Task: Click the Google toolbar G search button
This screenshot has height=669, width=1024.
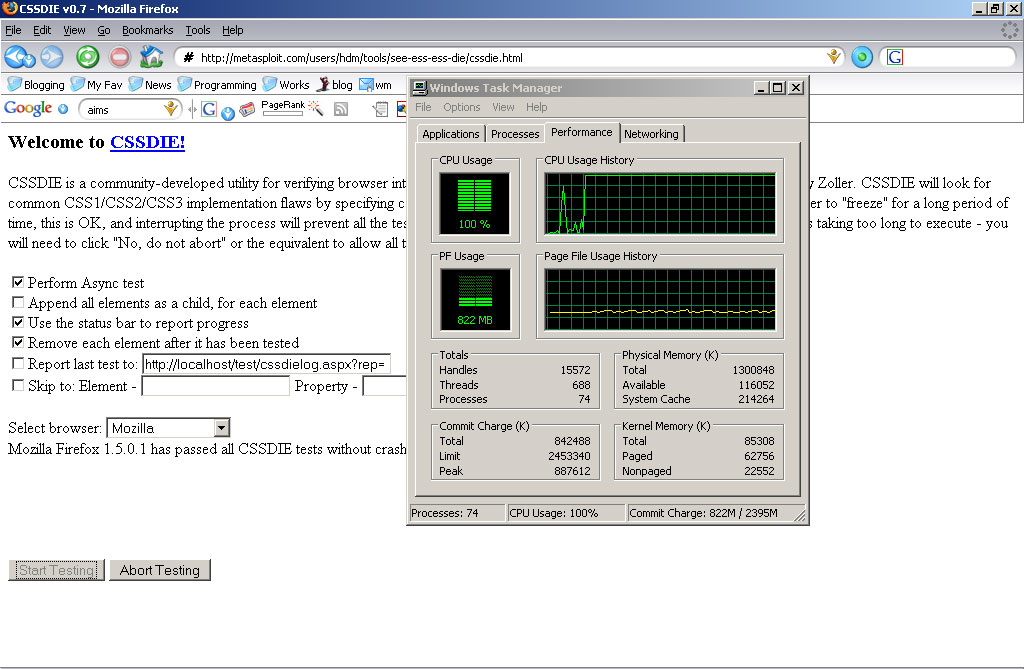Action: tap(208, 109)
